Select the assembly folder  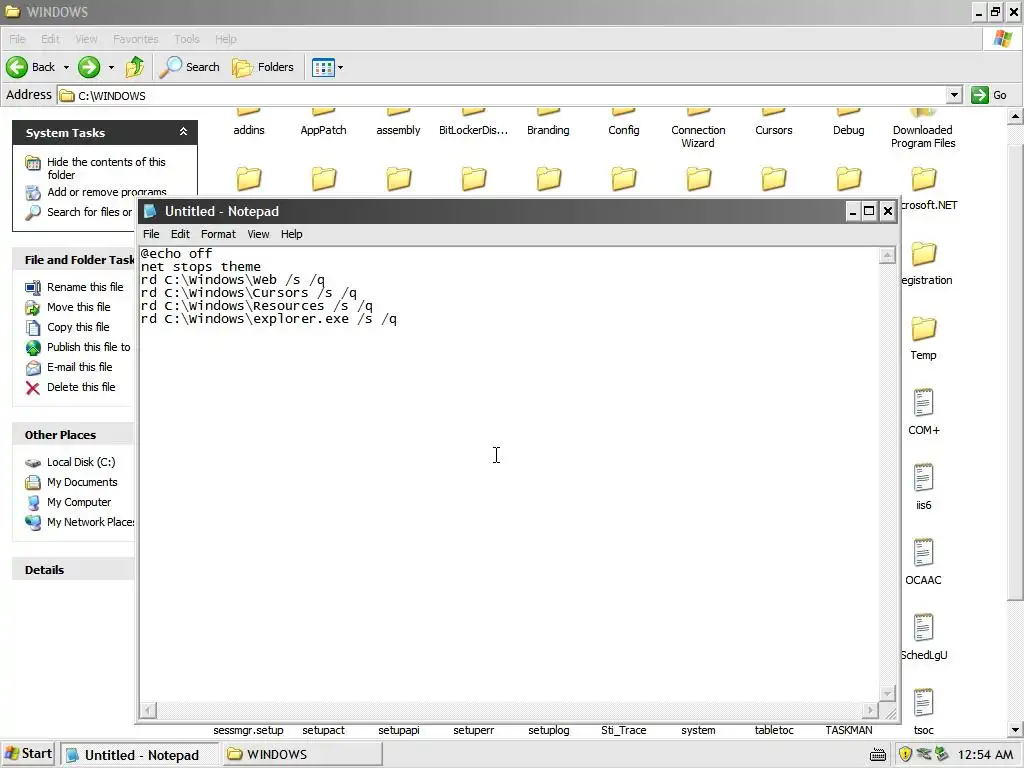(x=398, y=123)
